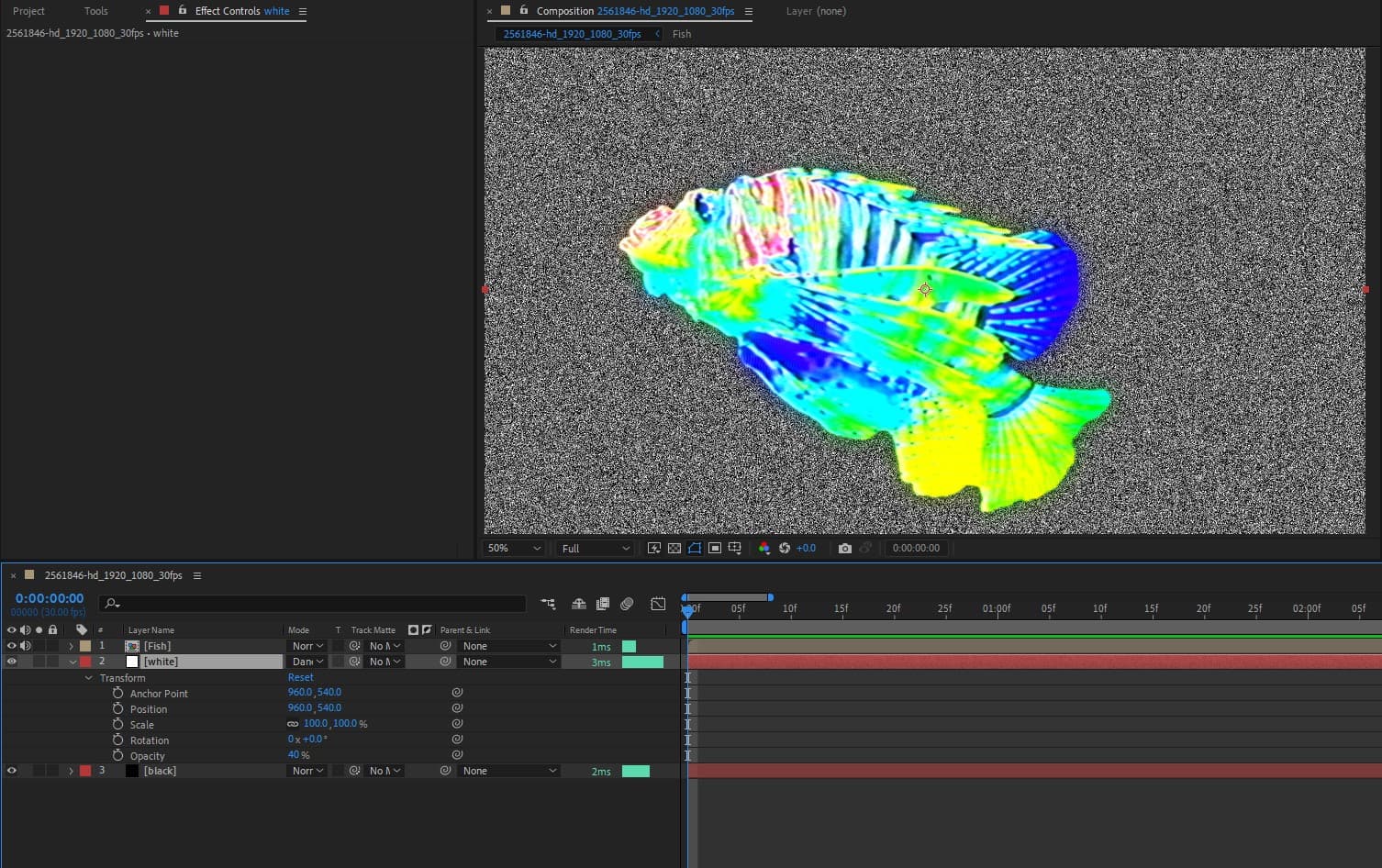
Task: Hide the Fish layer with eye icon
Action: click(x=12, y=646)
